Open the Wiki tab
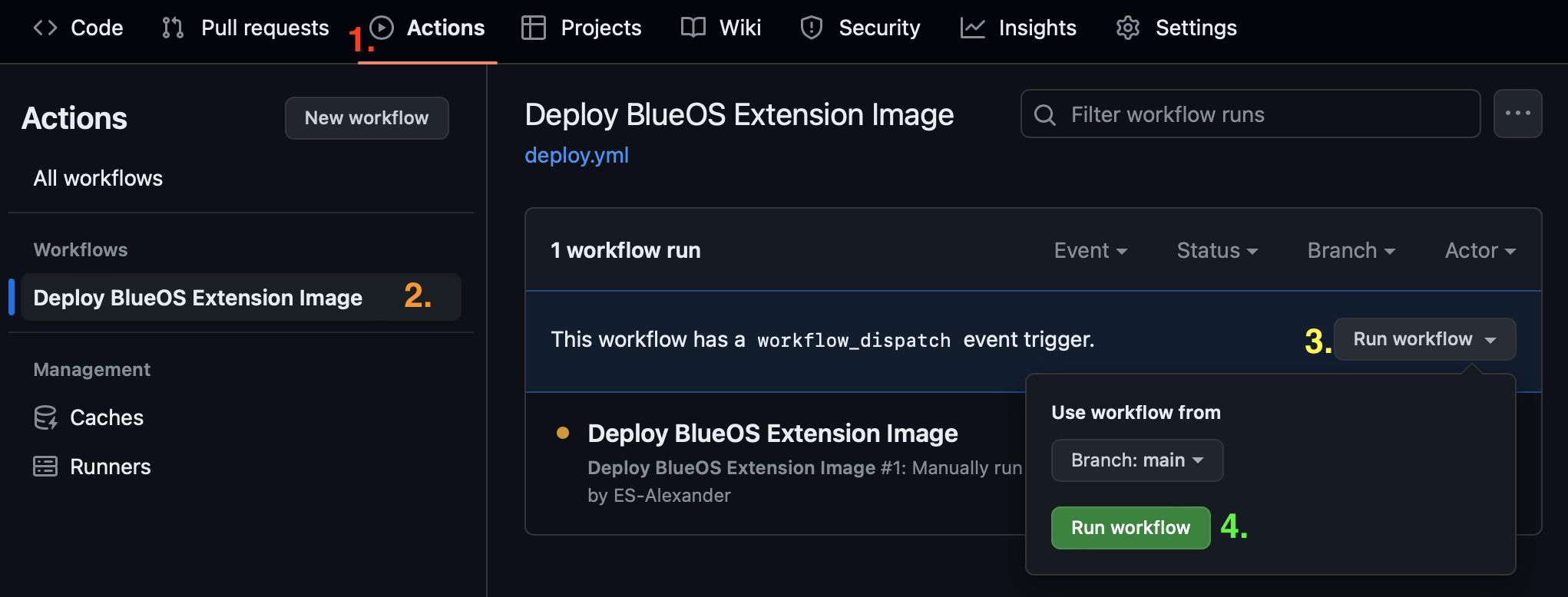 tap(721, 28)
